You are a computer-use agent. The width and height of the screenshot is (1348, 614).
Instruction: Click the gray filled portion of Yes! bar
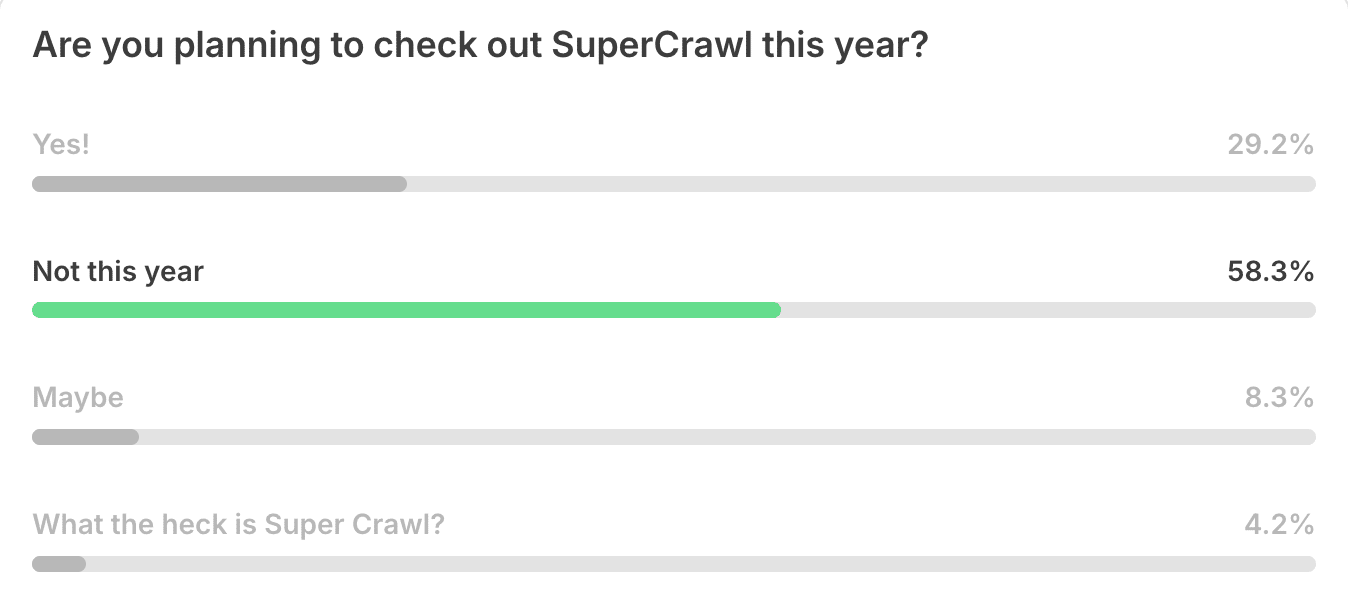coord(219,184)
